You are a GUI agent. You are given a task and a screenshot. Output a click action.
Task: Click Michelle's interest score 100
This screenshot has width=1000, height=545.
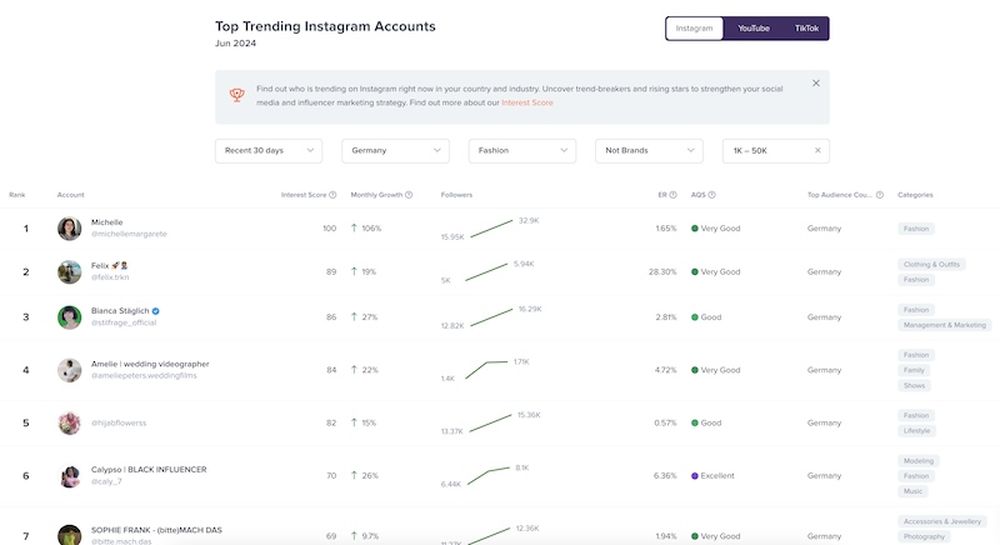click(x=329, y=228)
